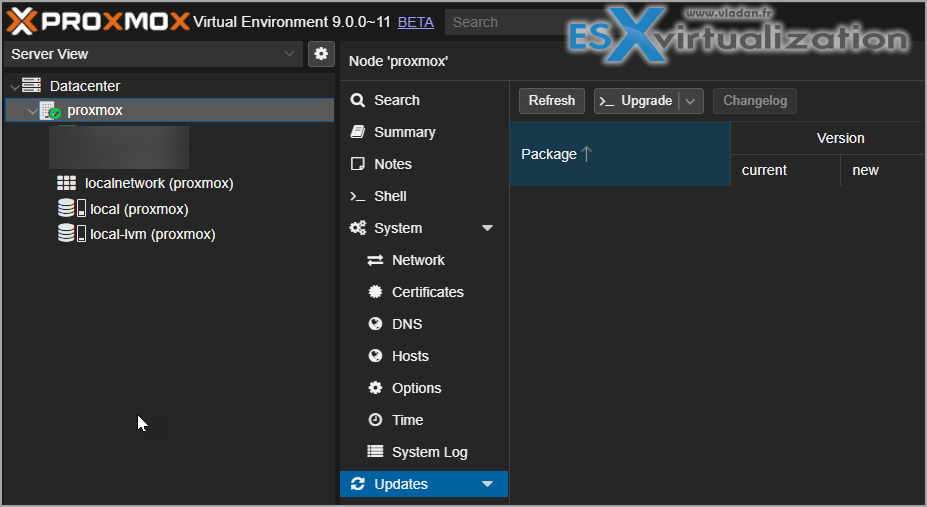Collapse the proxmox node expander
927x507 pixels.
click(x=33, y=110)
